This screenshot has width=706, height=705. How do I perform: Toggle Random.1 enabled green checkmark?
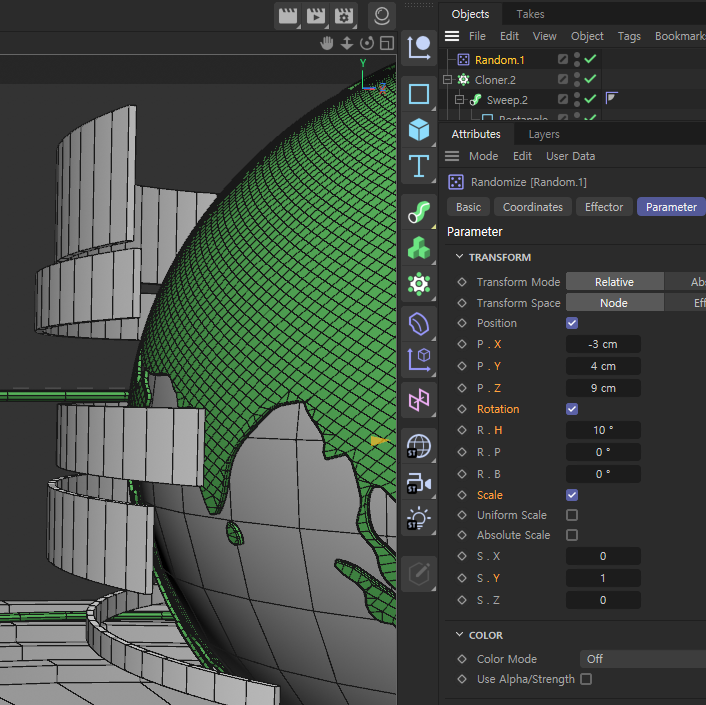pyautogui.click(x=590, y=59)
